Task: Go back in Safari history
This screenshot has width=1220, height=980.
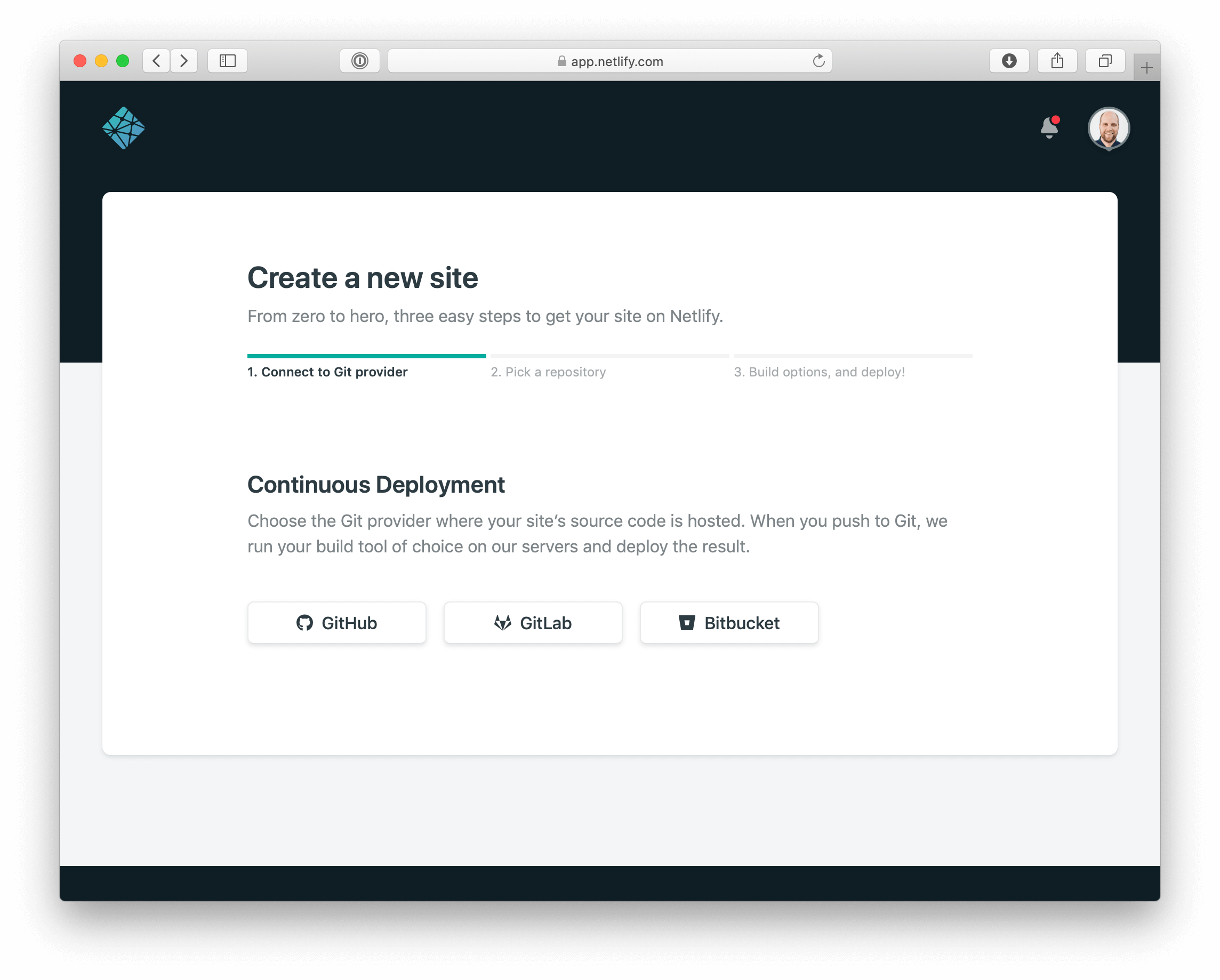Action: (x=157, y=61)
